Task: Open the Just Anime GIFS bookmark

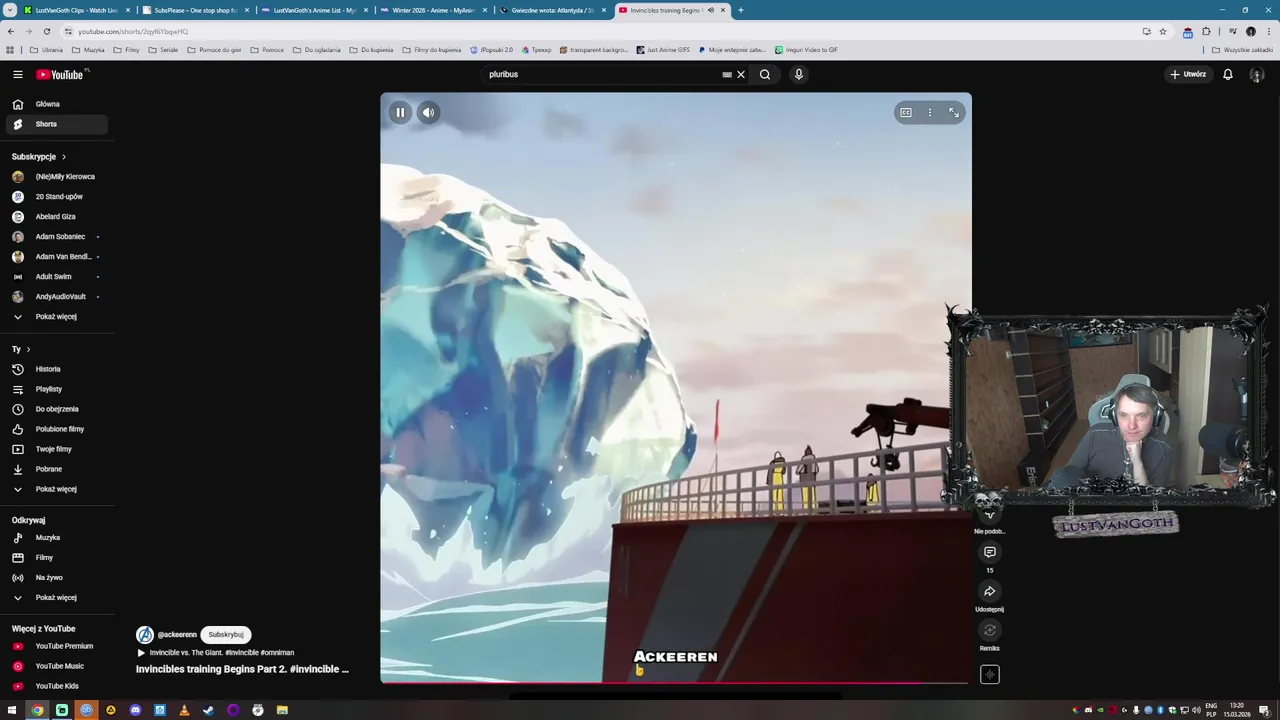Action: click(663, 50)
